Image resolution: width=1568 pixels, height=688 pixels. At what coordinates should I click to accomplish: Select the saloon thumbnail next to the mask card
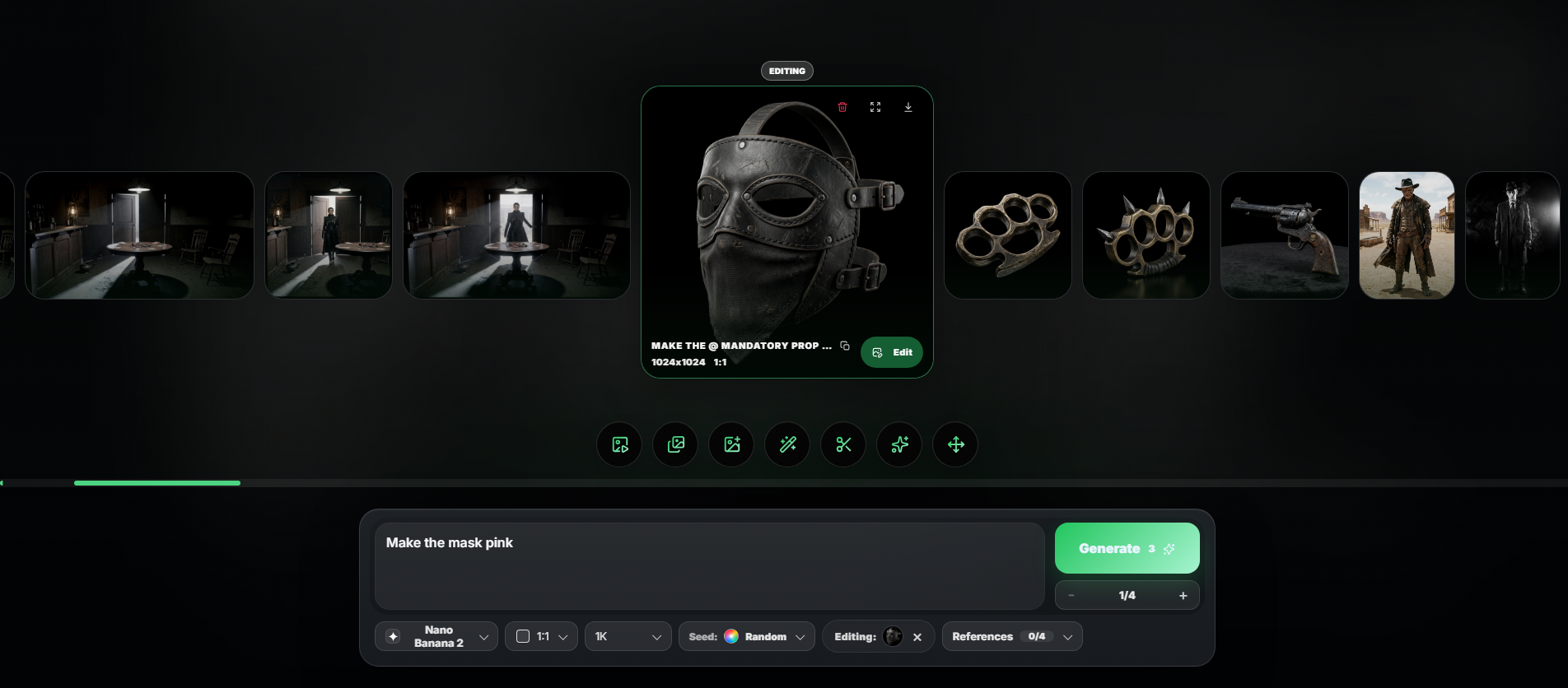516,235
